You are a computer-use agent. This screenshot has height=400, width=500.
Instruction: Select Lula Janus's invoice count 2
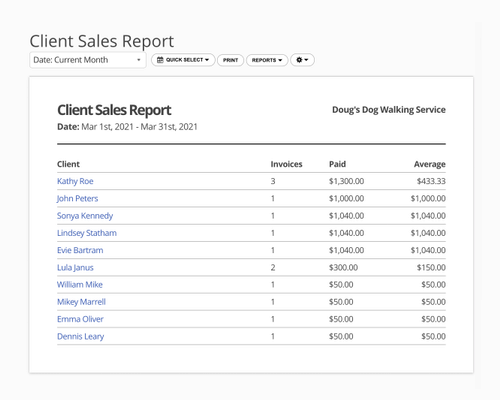[273, 267]
